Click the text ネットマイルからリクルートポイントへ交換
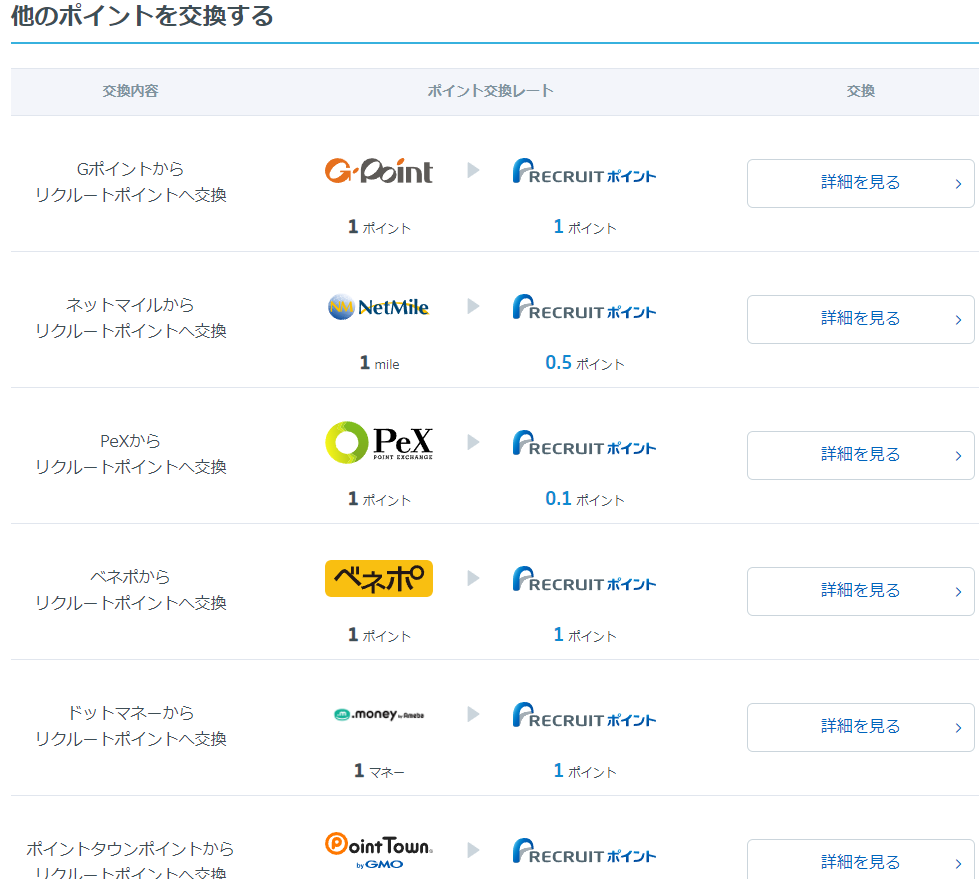This screenshot has width=979, height=879. [x=130, y=318]
